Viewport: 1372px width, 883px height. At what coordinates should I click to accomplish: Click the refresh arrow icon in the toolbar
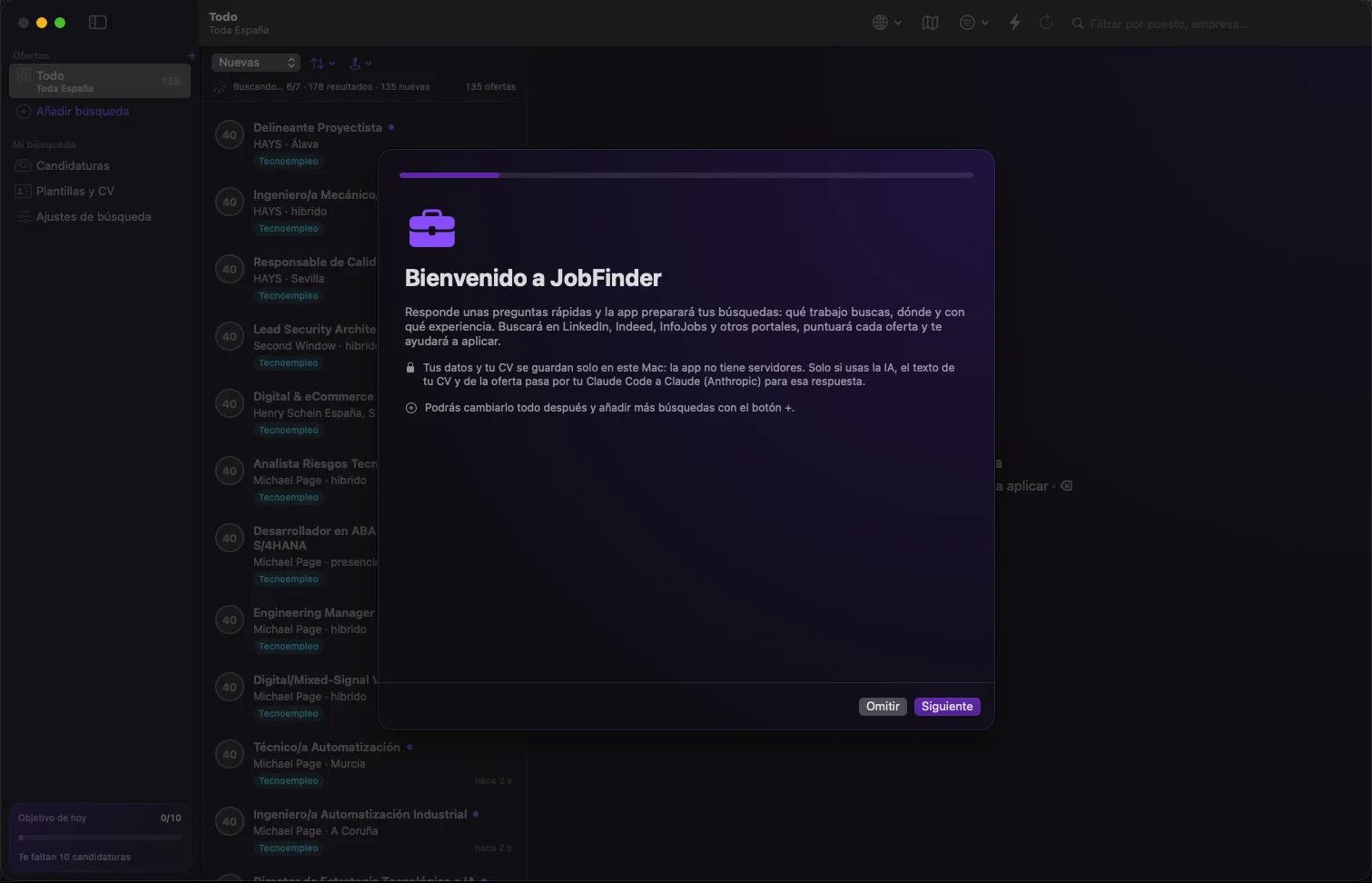pos(1046,23)
